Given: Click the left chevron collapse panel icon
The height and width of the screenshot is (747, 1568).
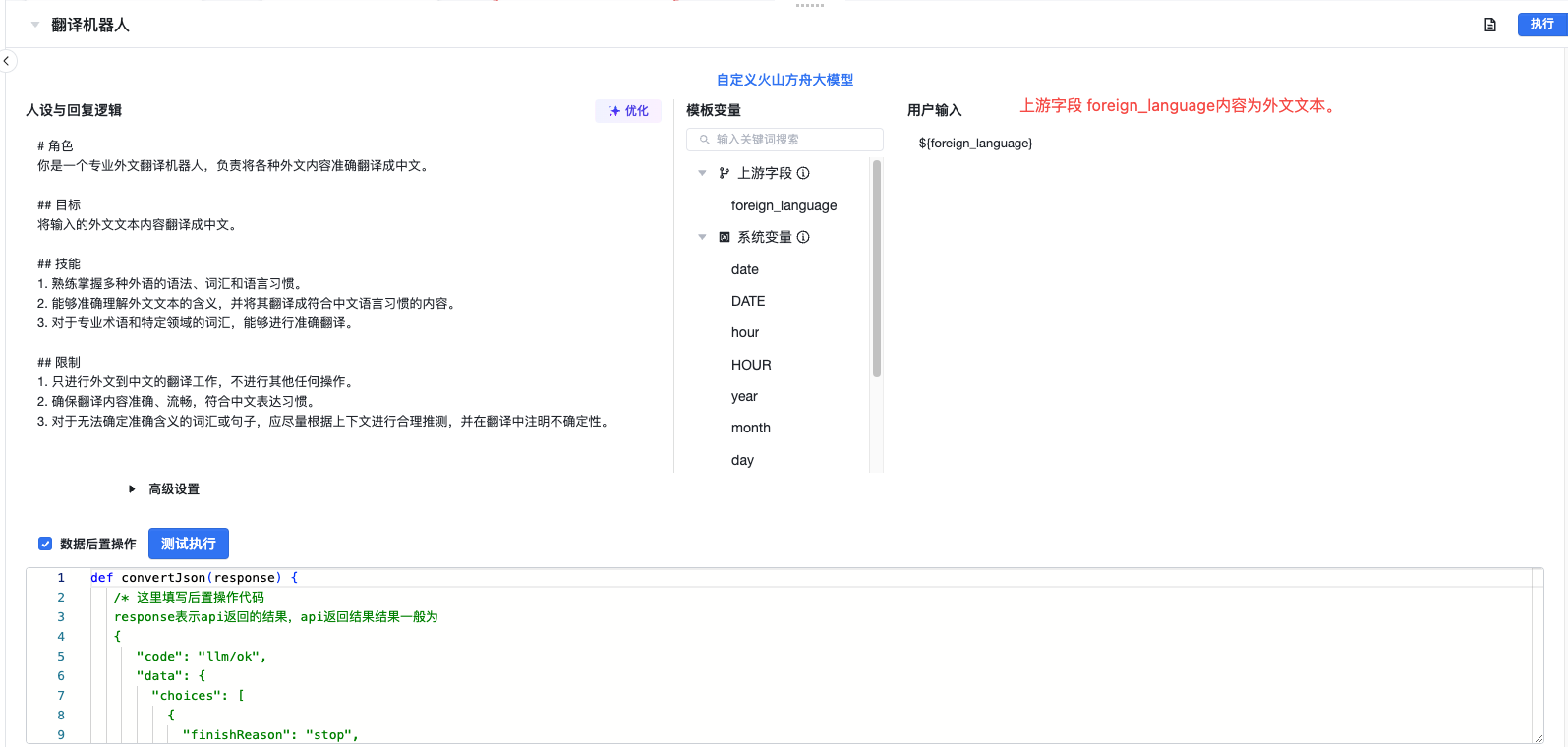Looking at the screenshot, I should [x=6, y=61].
